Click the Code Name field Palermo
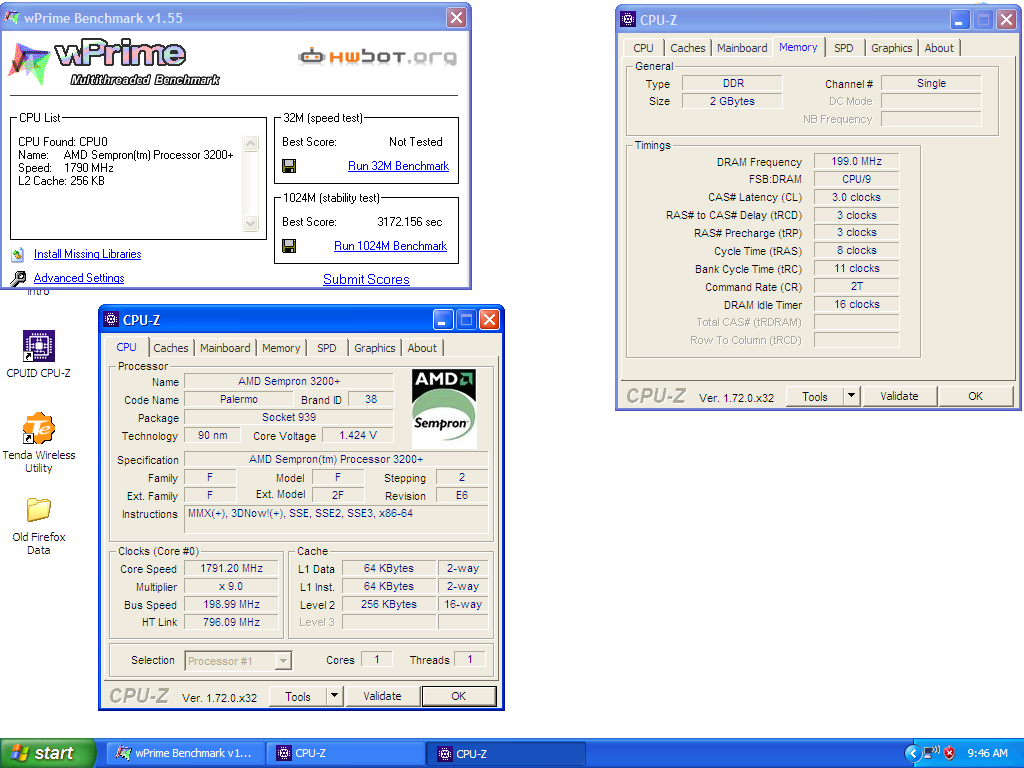Screen dimensions: 1024x768 (x=238, y=399)
